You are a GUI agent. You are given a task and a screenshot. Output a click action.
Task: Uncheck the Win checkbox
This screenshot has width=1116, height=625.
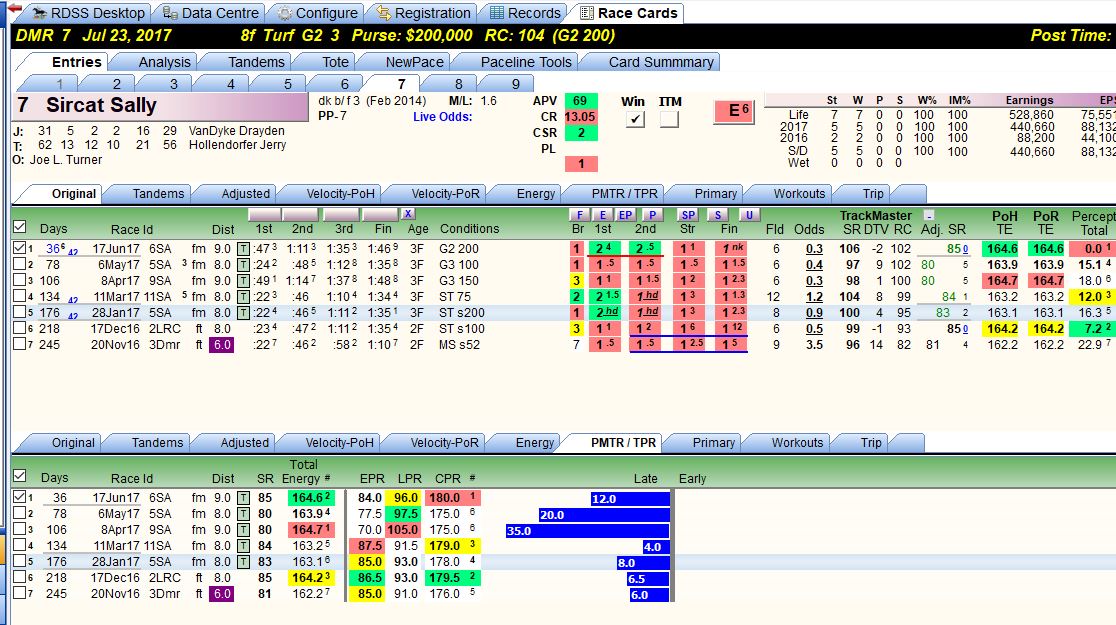click(x=635, y=120)
